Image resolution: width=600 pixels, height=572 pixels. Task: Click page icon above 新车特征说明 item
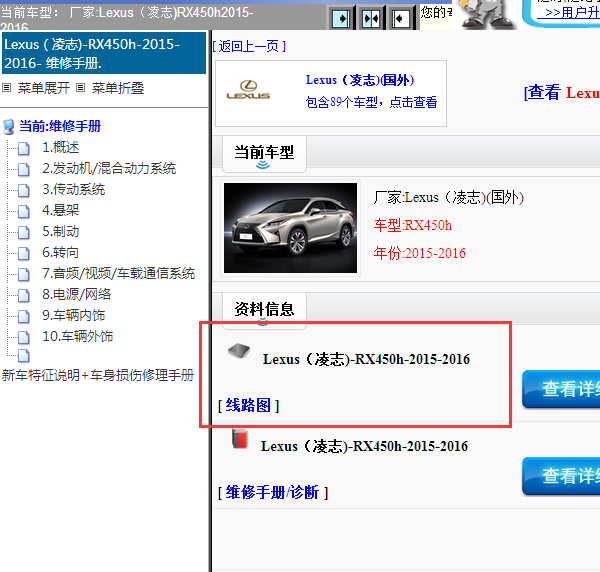click(x=24, y=355)
